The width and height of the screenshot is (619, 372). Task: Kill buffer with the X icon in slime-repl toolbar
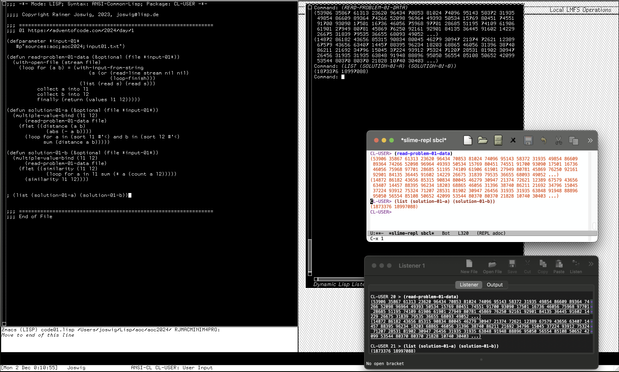pyautogui.click(x=513, y=140)
